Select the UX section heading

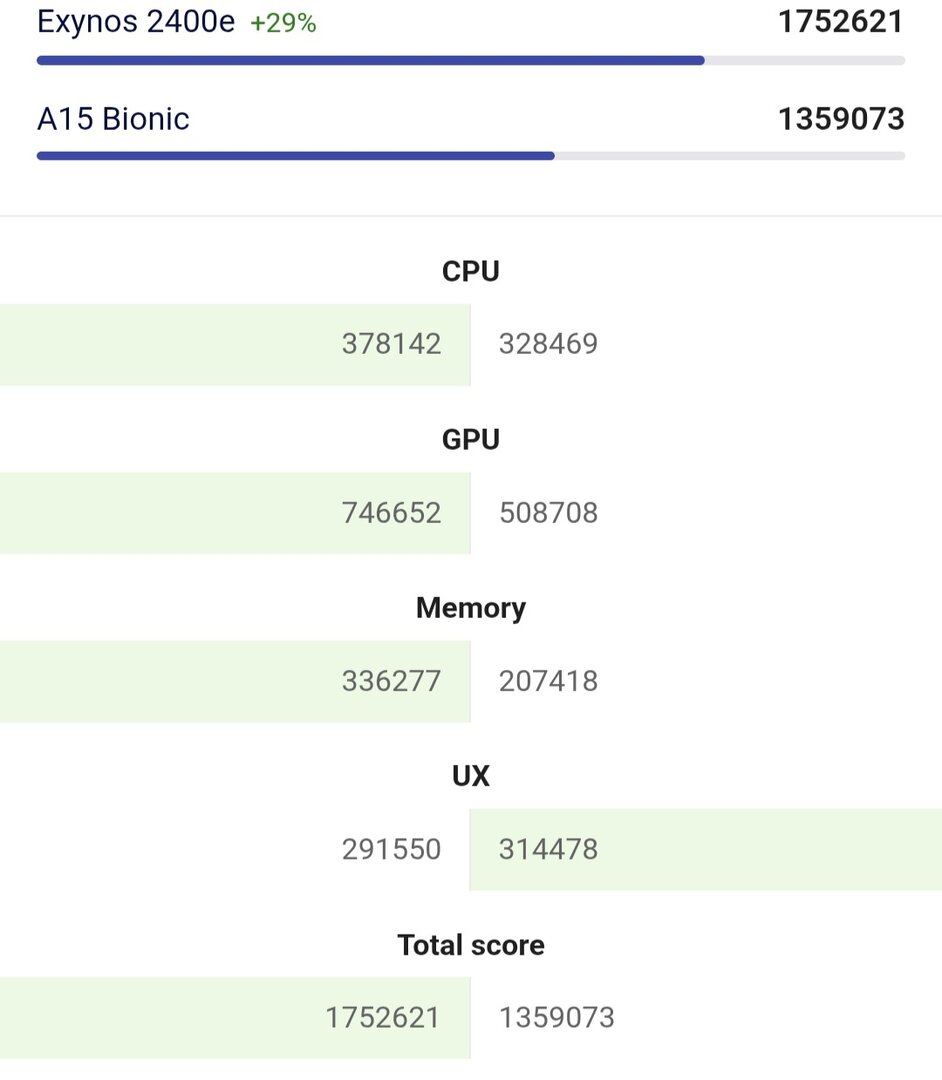point(471,776)
